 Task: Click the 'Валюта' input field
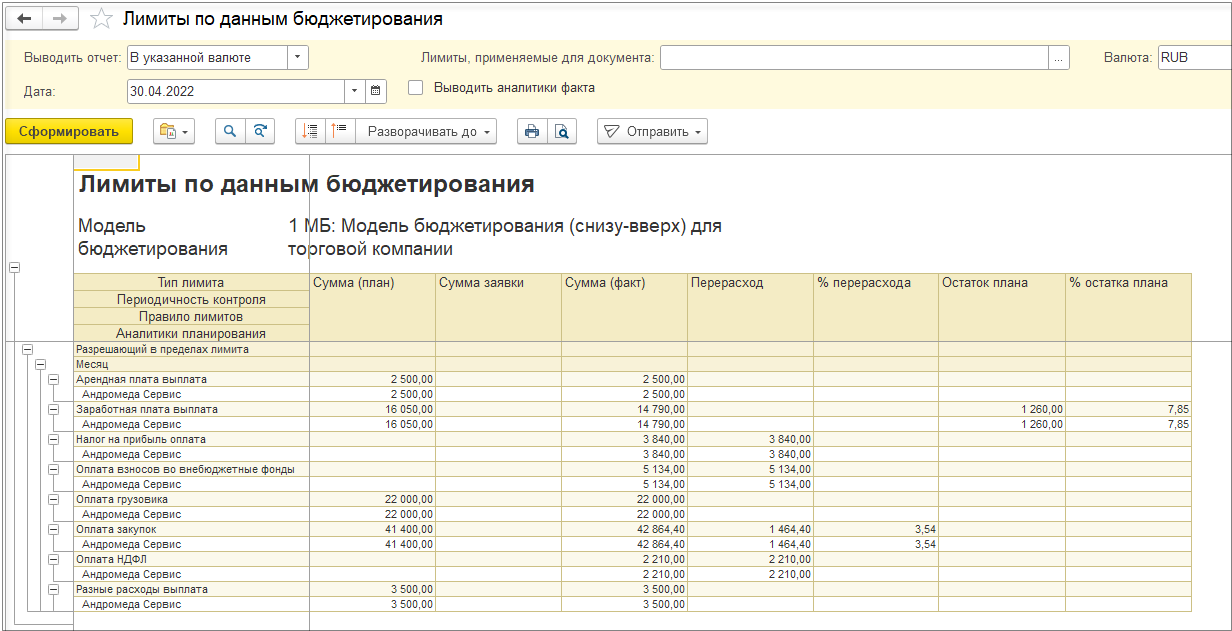coord(1194,58)
